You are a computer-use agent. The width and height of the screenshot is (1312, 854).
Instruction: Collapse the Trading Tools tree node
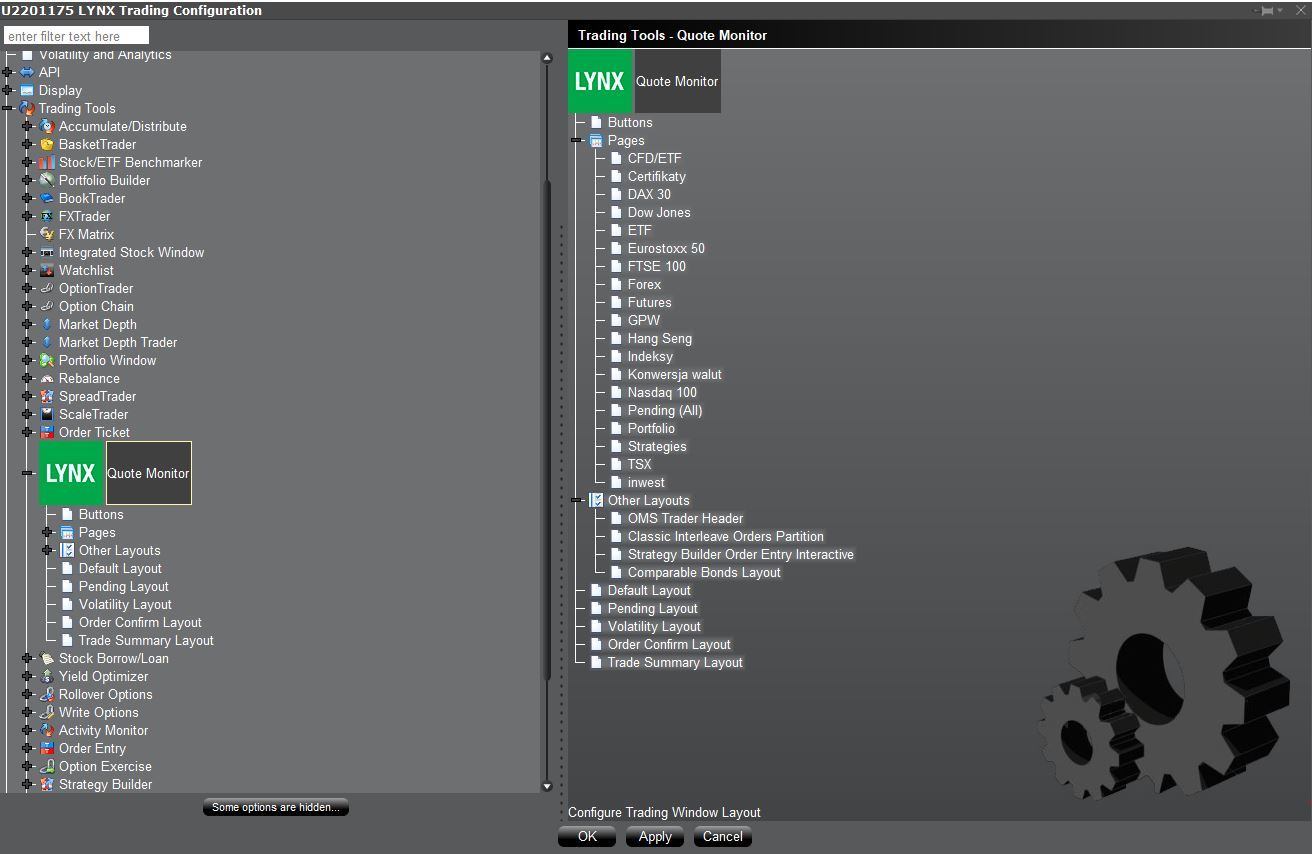(8, 108)
